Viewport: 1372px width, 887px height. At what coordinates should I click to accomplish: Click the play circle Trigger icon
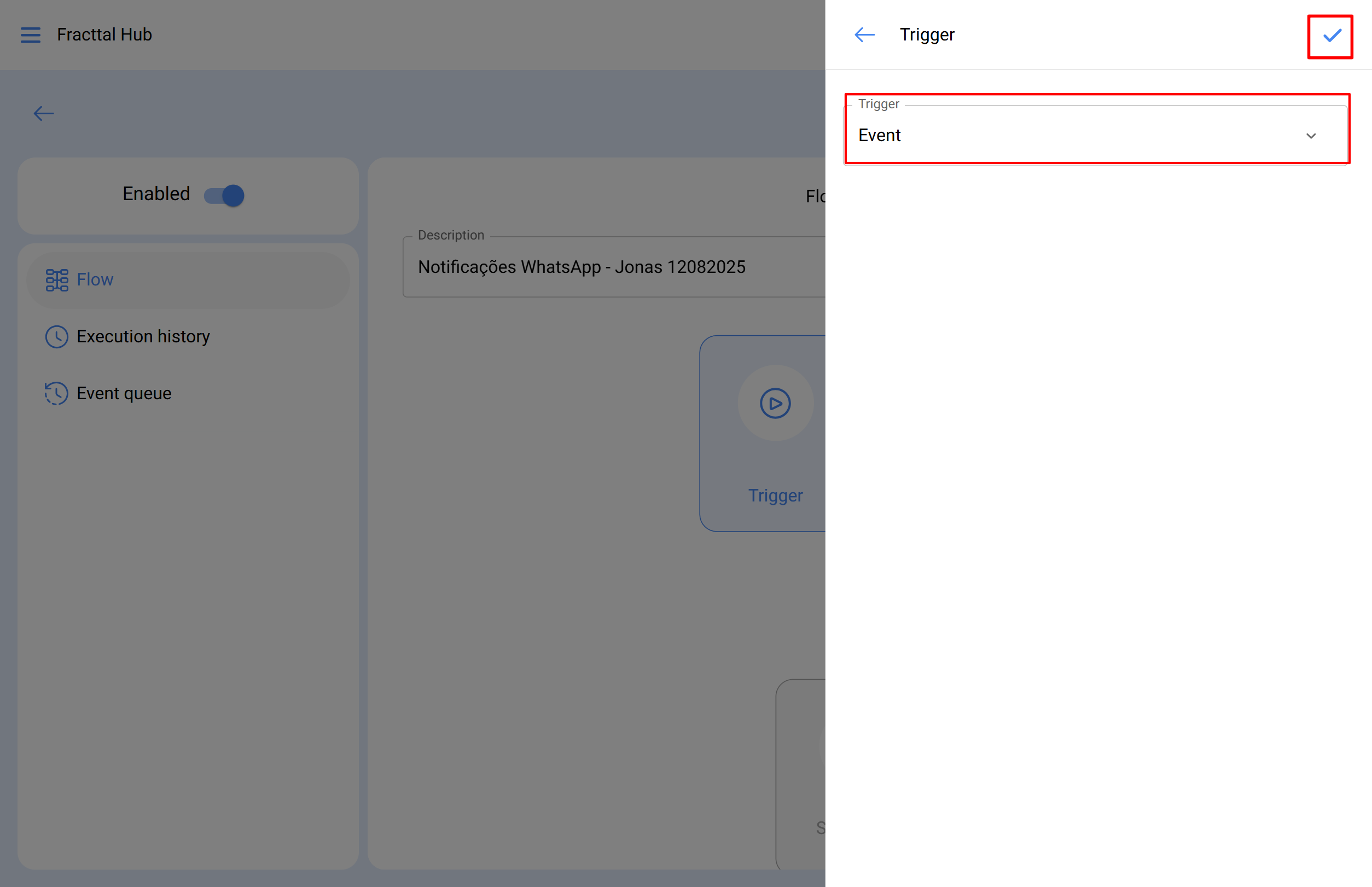coord(775,403)
